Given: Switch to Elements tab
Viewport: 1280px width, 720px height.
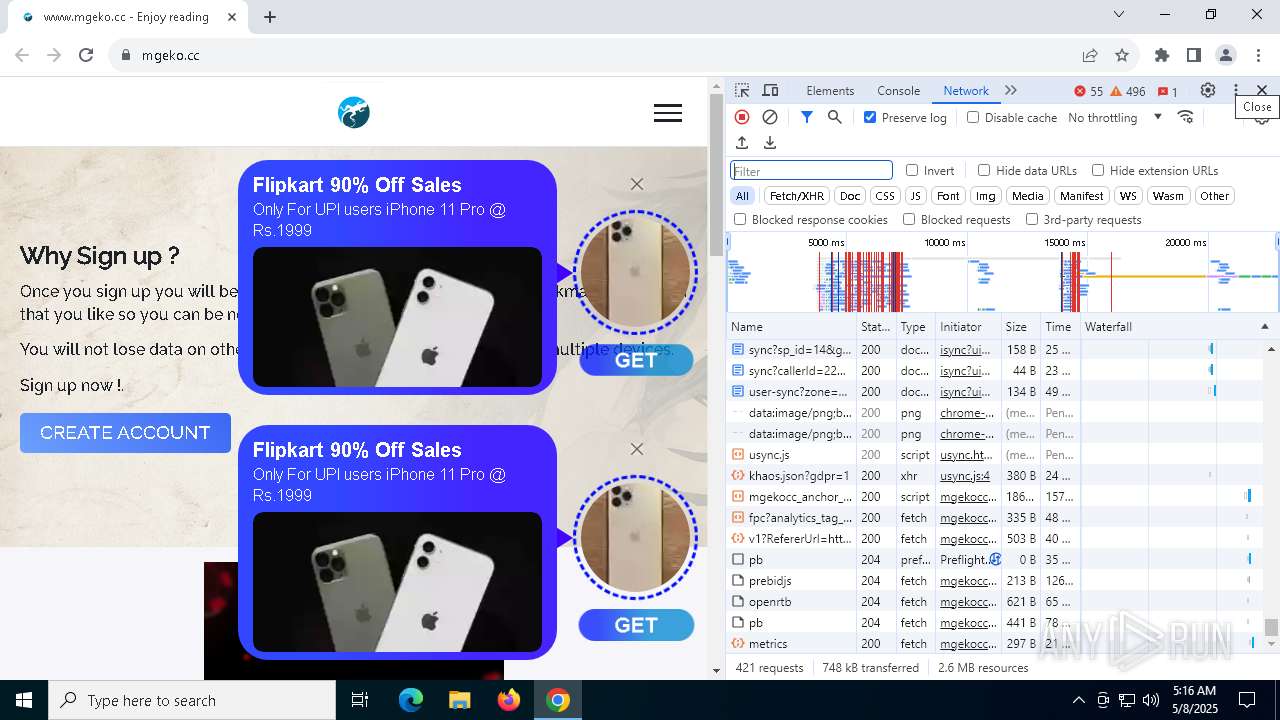Looking at the screenshot, I should pyautogui.click(x=830, y=91).
